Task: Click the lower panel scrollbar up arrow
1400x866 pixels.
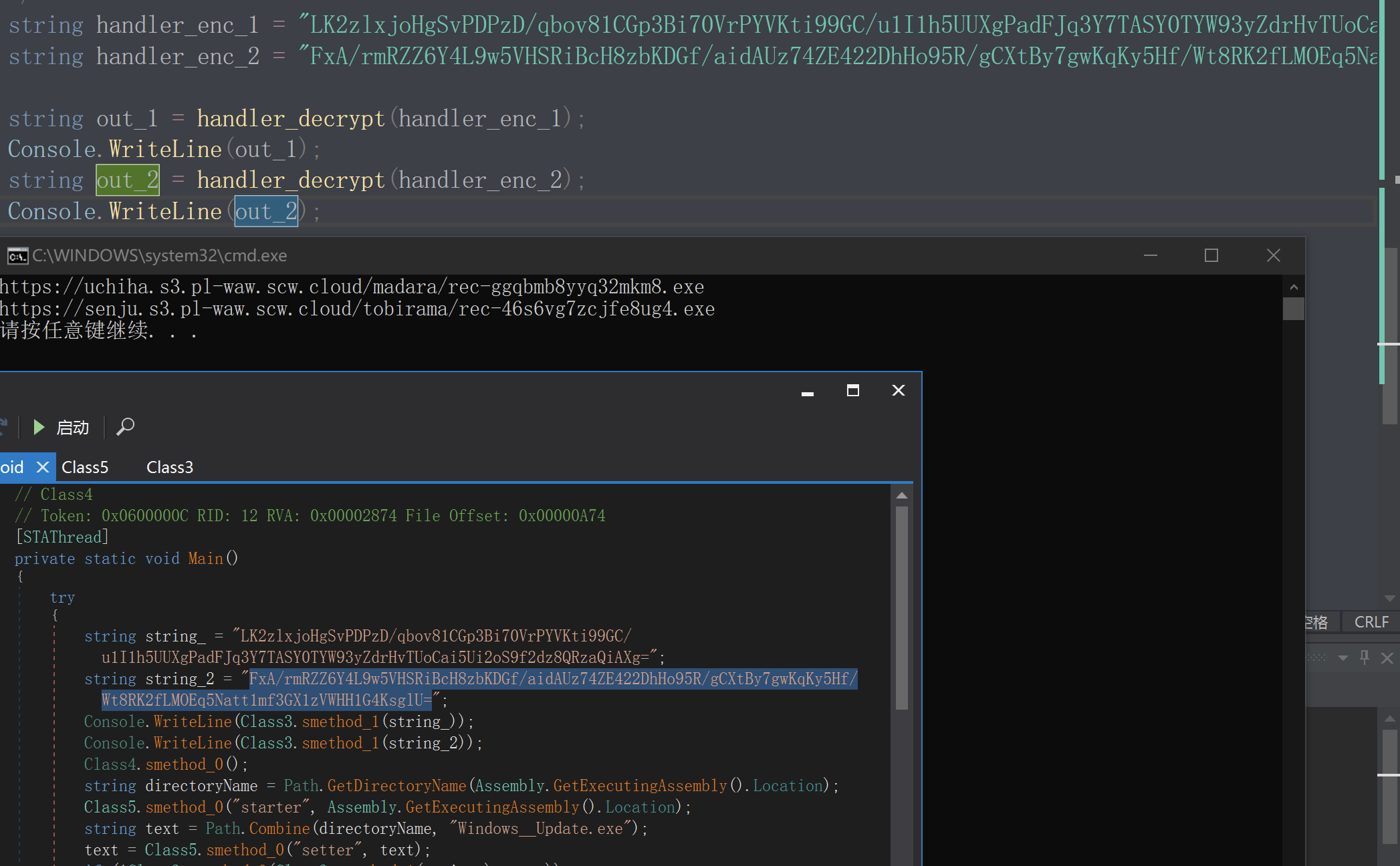Action: (1389, 718)
